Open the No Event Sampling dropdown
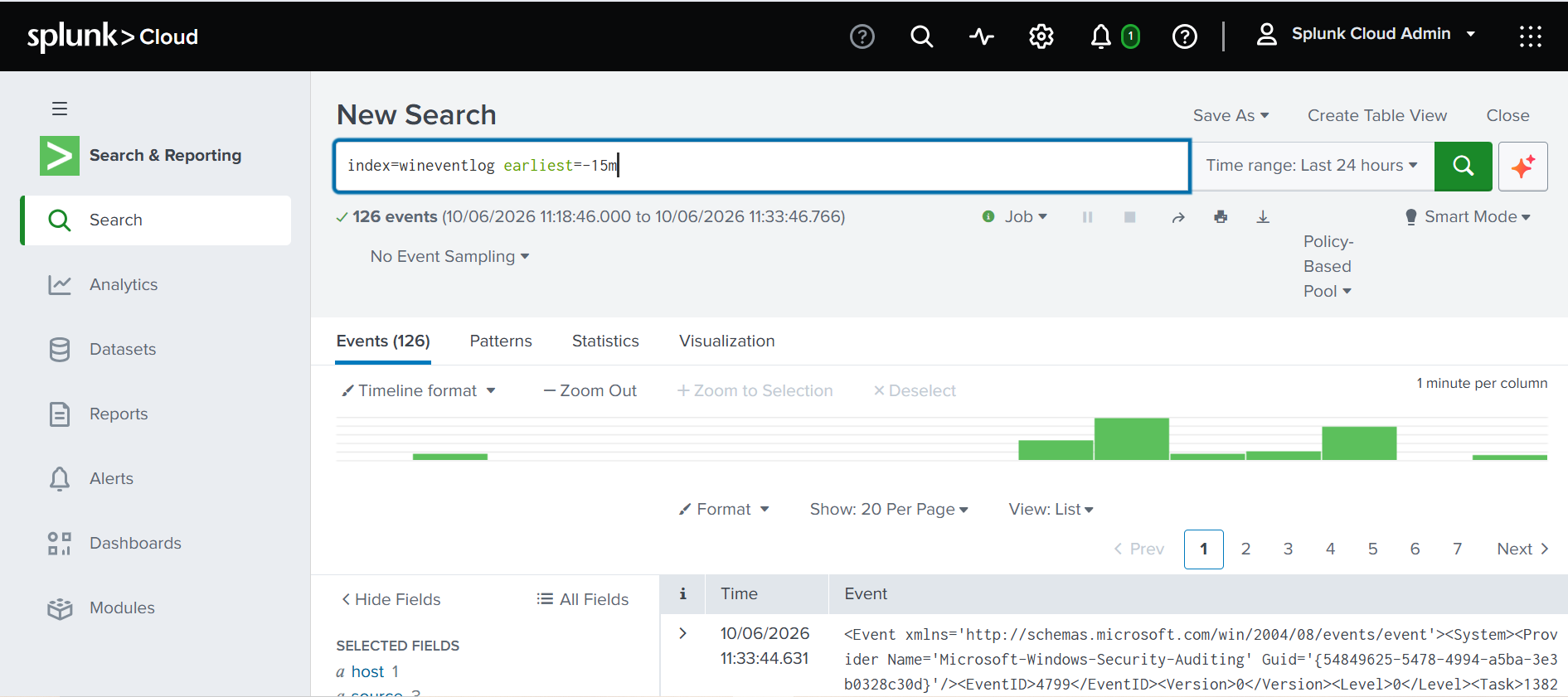The height and width of the screenshot is (697, 1568). coord(449,256)
